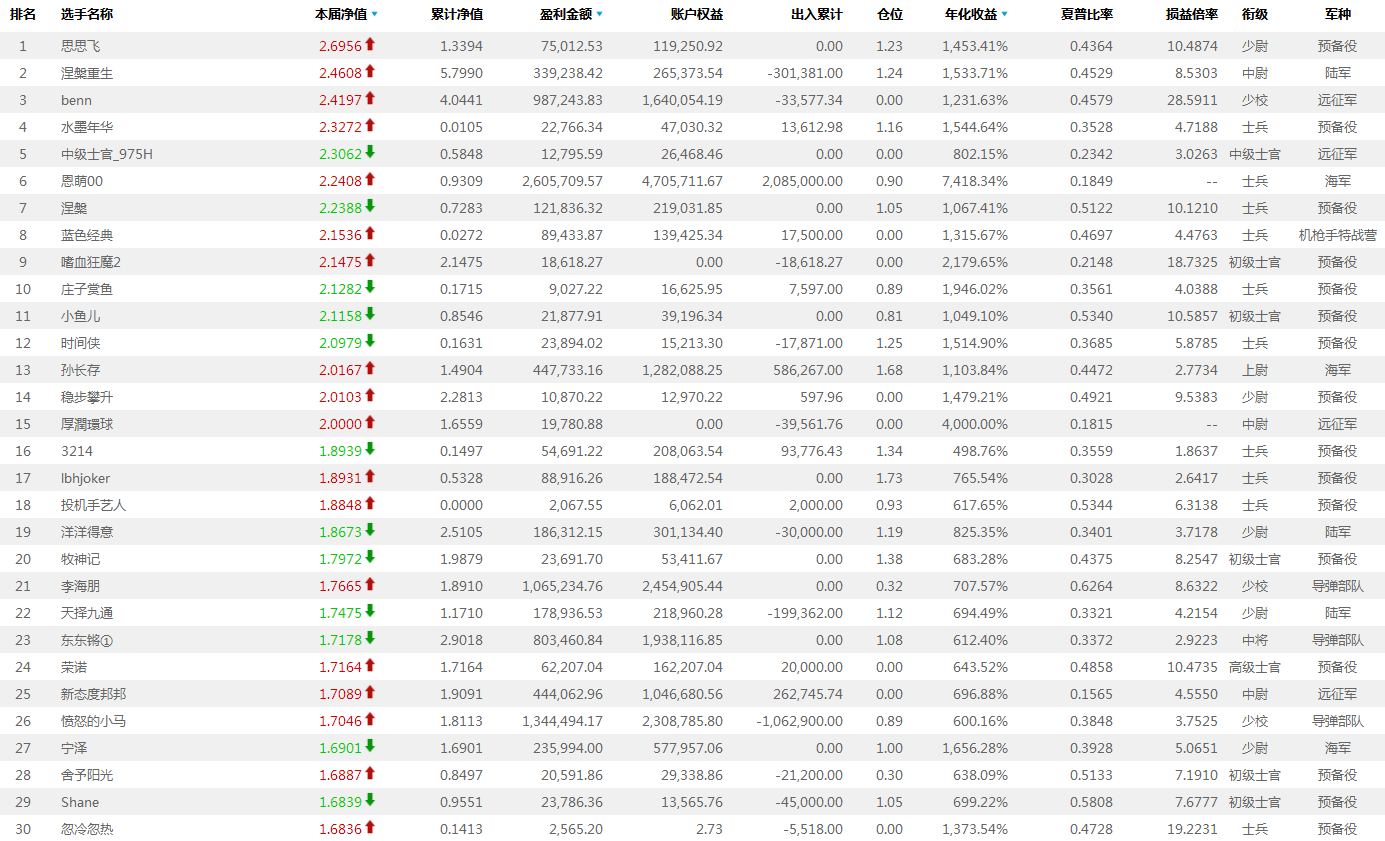
Task: Click the 出入累计 column header
Action: click(817, 14)
